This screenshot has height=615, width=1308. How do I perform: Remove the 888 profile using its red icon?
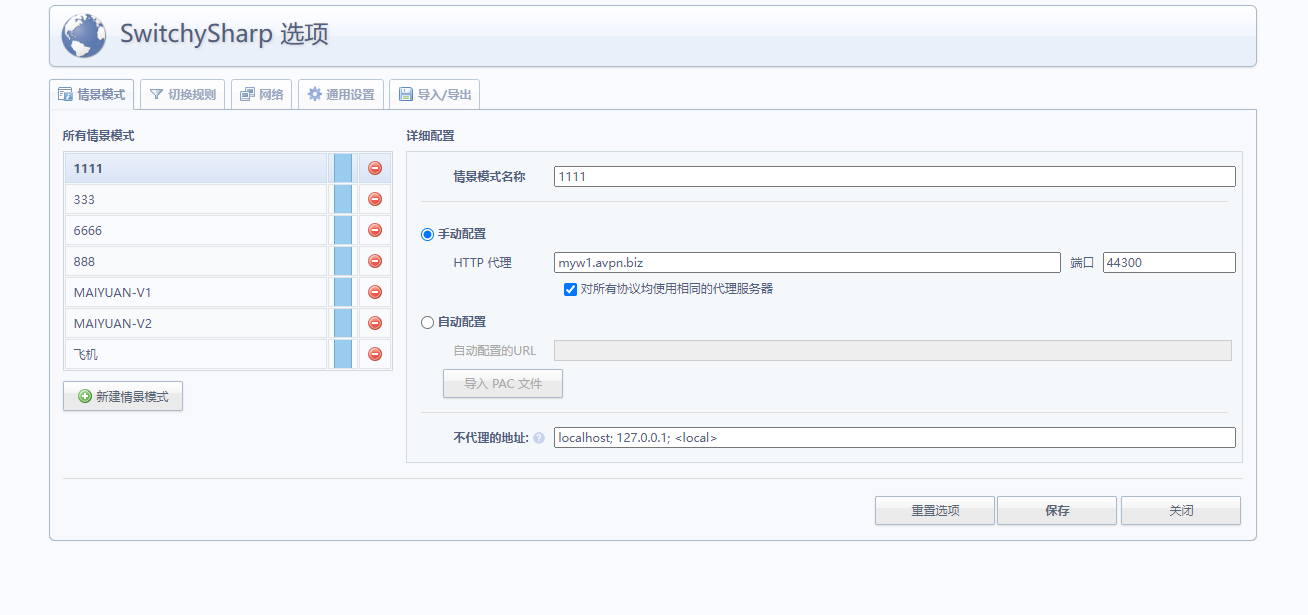[x=375, y=261]
